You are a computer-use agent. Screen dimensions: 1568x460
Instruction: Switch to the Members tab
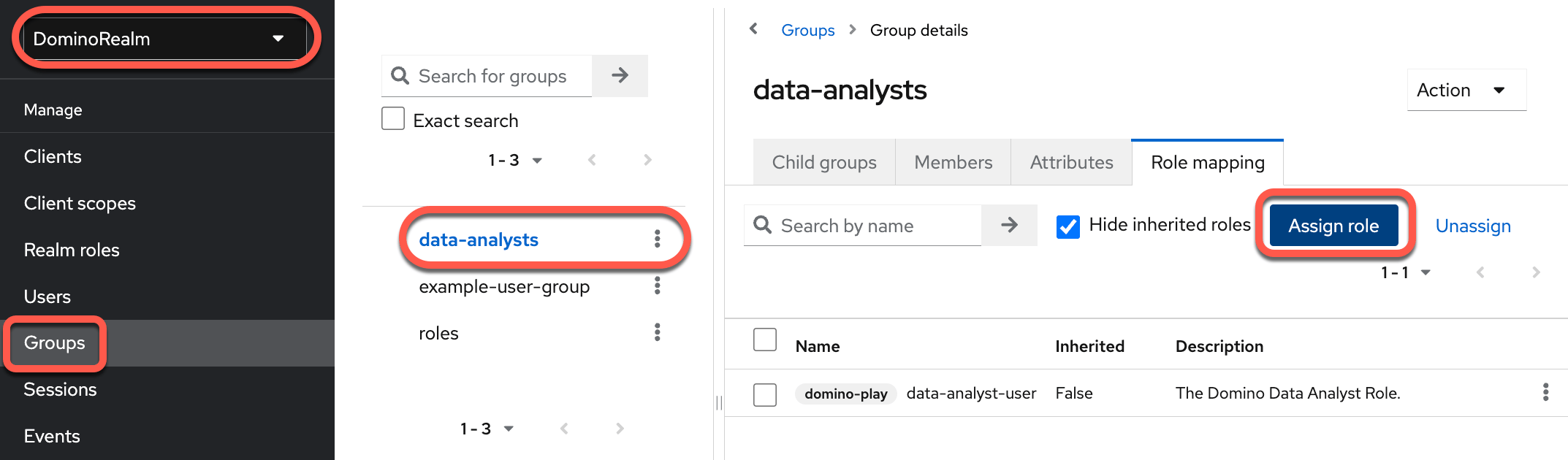pos(954,162)
